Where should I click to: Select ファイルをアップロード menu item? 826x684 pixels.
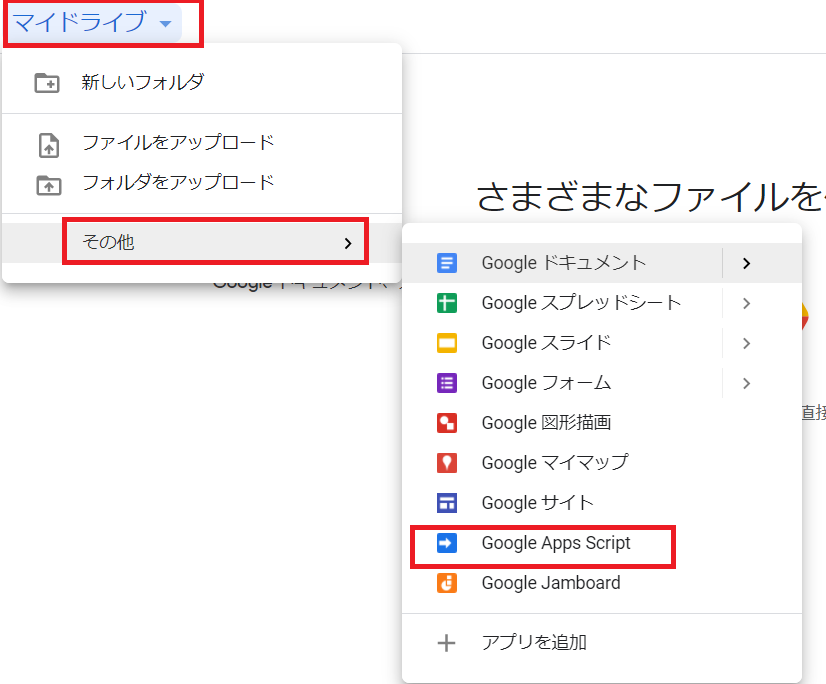coord(177,143)
